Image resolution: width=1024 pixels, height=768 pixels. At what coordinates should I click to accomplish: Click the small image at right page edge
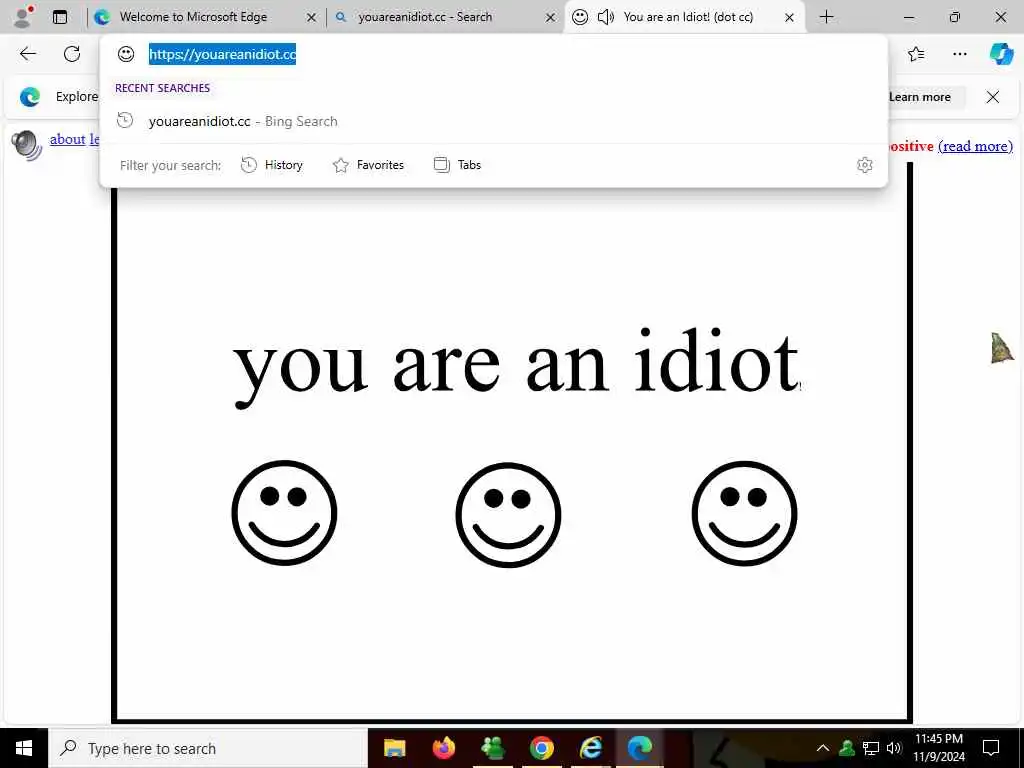[1002, 347]
